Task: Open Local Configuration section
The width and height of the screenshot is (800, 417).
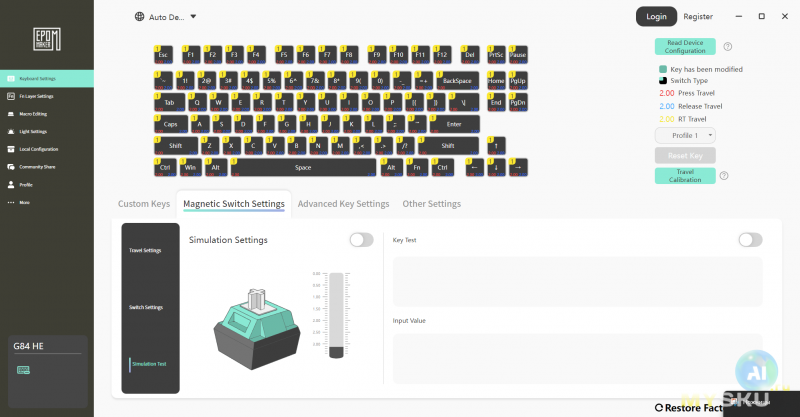Action: (46, 150)
